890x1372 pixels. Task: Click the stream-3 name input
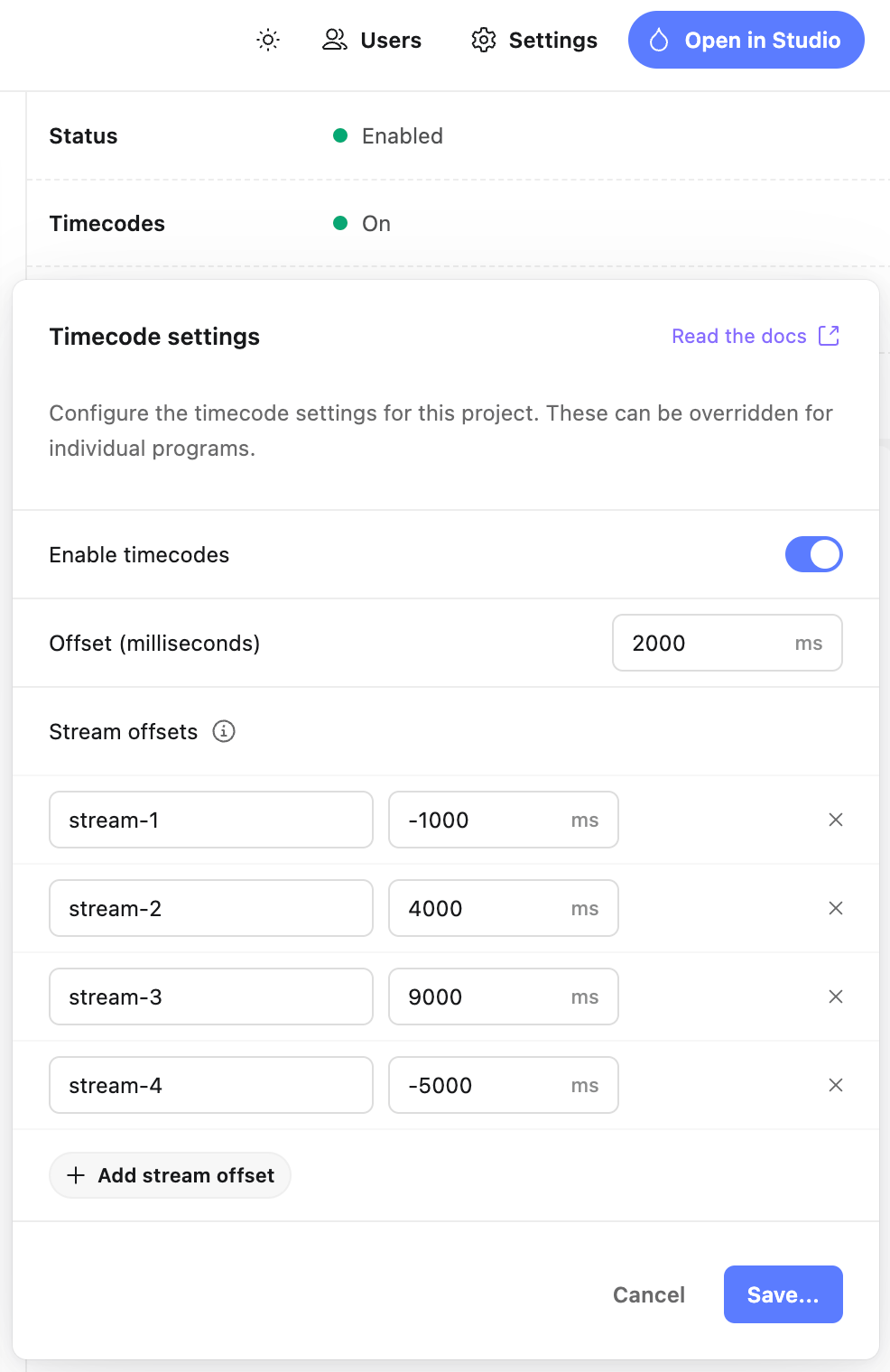pyautogui.click(x=211, y=997)
